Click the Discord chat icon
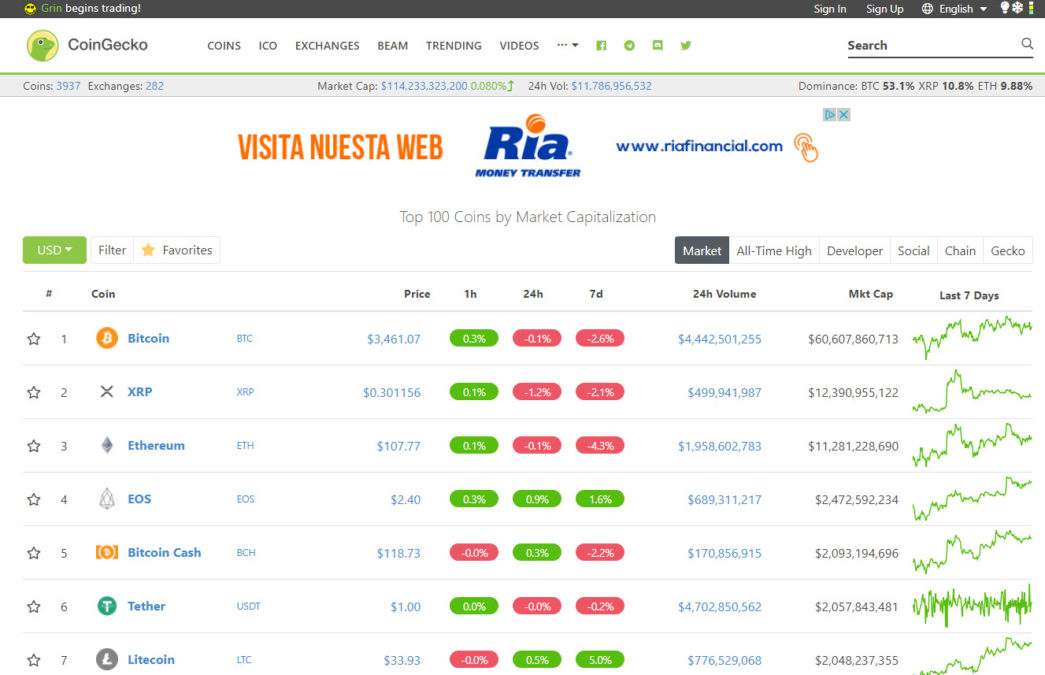Screen dimensions: 1045x675 coord(657,45)
